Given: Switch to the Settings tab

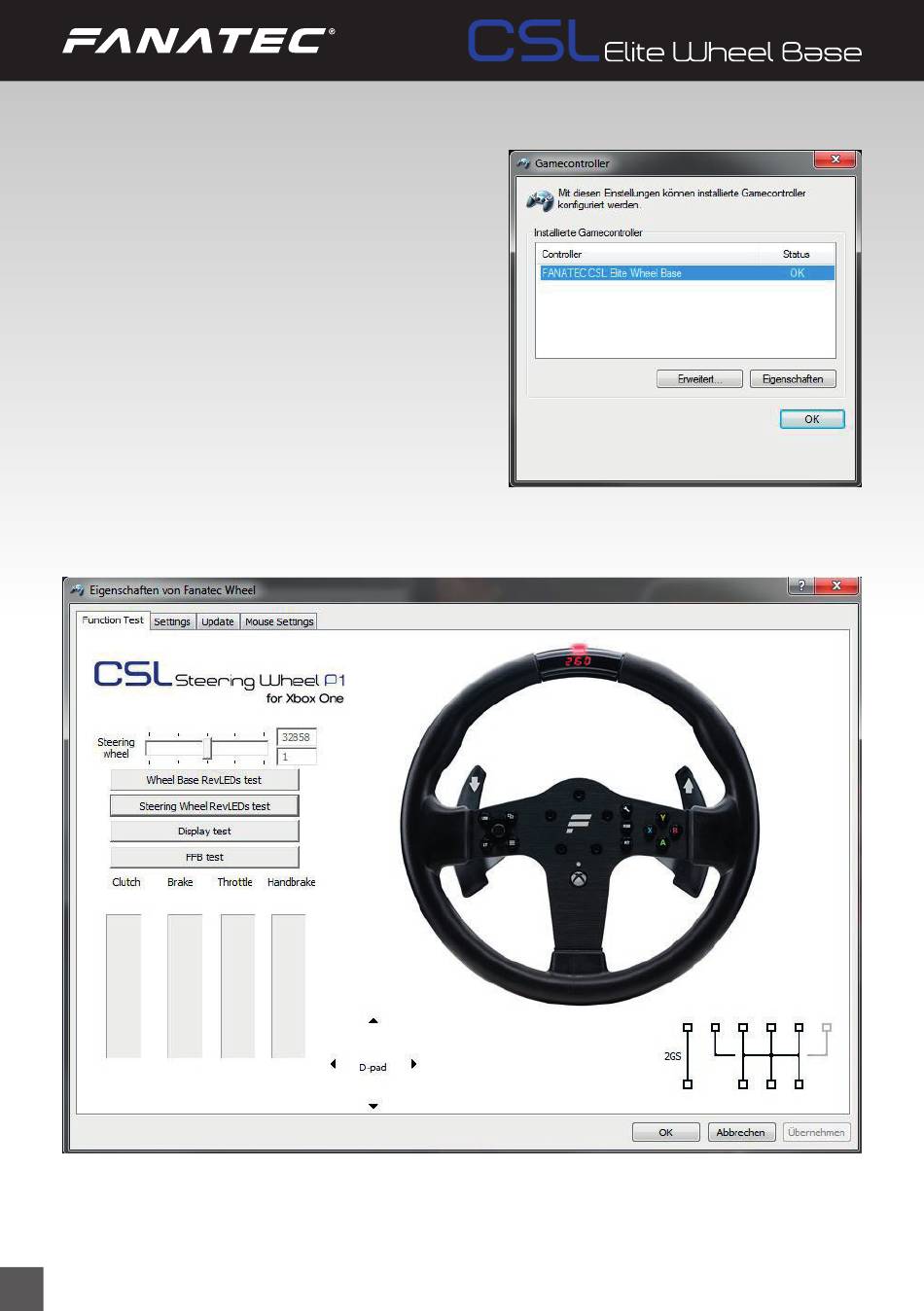Looking at the screenshot, I should pos(172,621).
